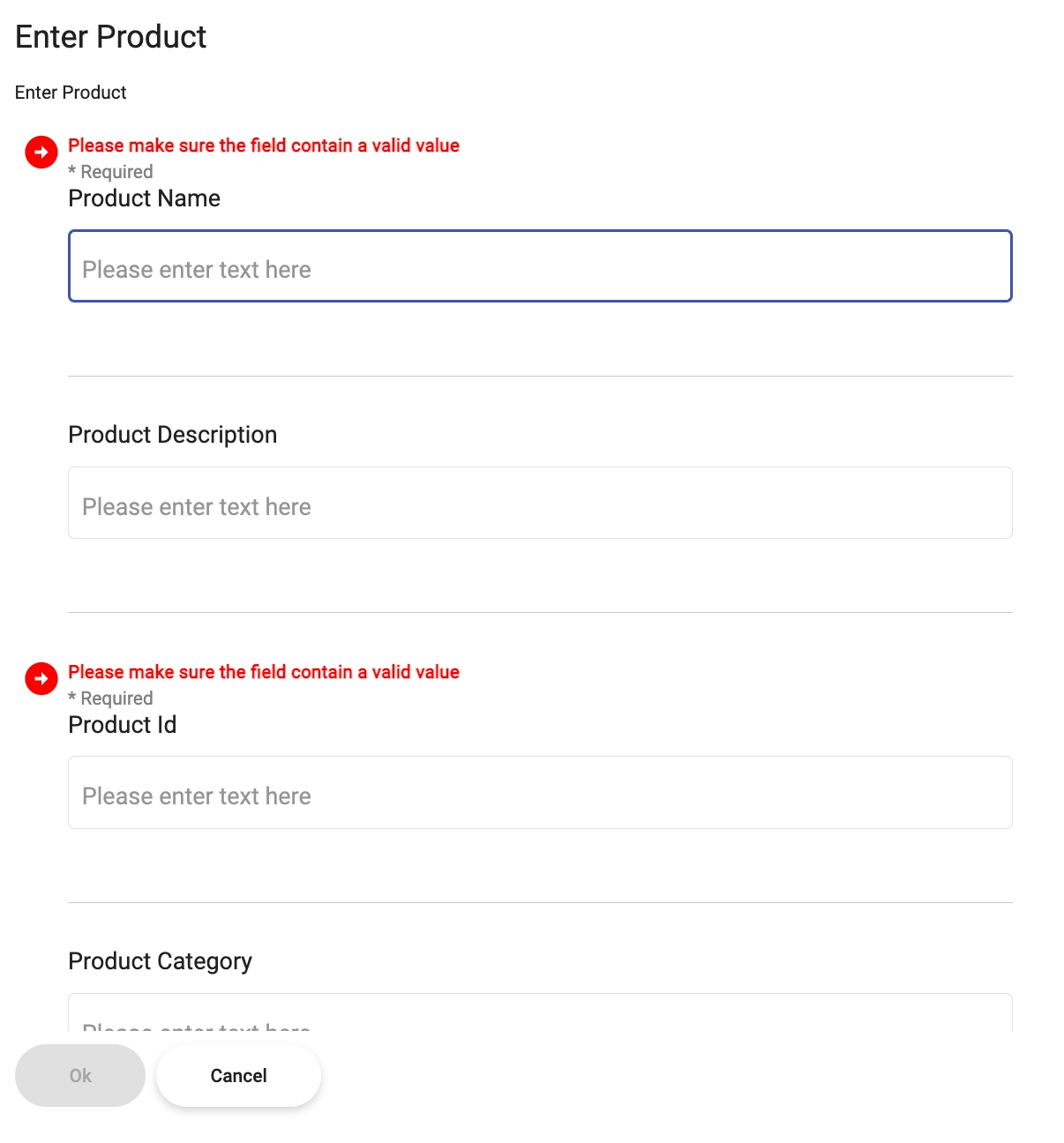Screen dimensions: 1064x1143
Task: Click the Product Name label
Action: tap(145, 198)
